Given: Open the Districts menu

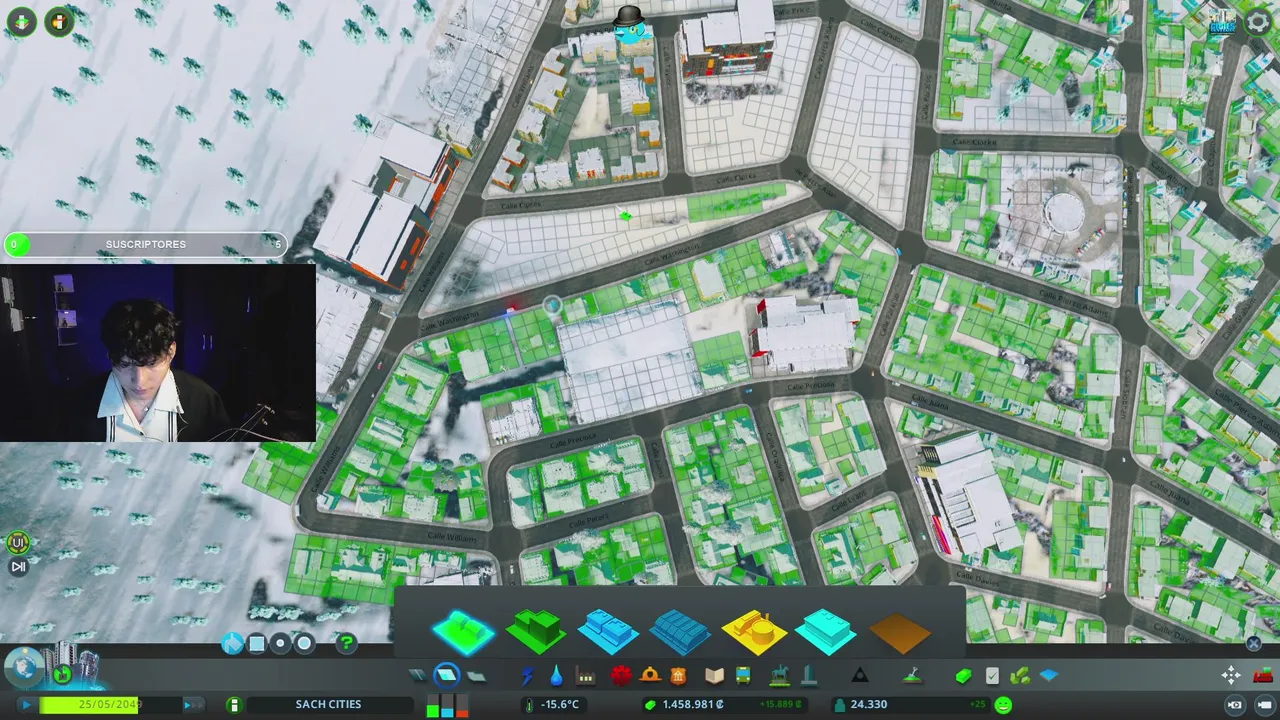Looking at the screenshot, I should tap(477, 677).
